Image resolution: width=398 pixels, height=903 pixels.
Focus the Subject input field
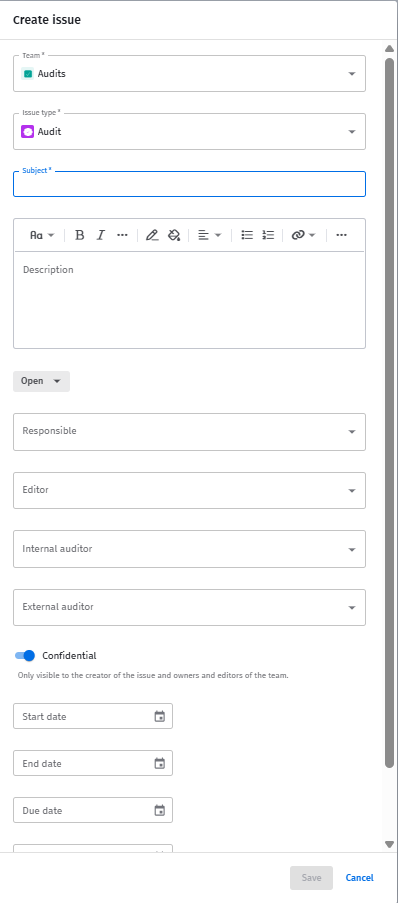coord(189,184)
